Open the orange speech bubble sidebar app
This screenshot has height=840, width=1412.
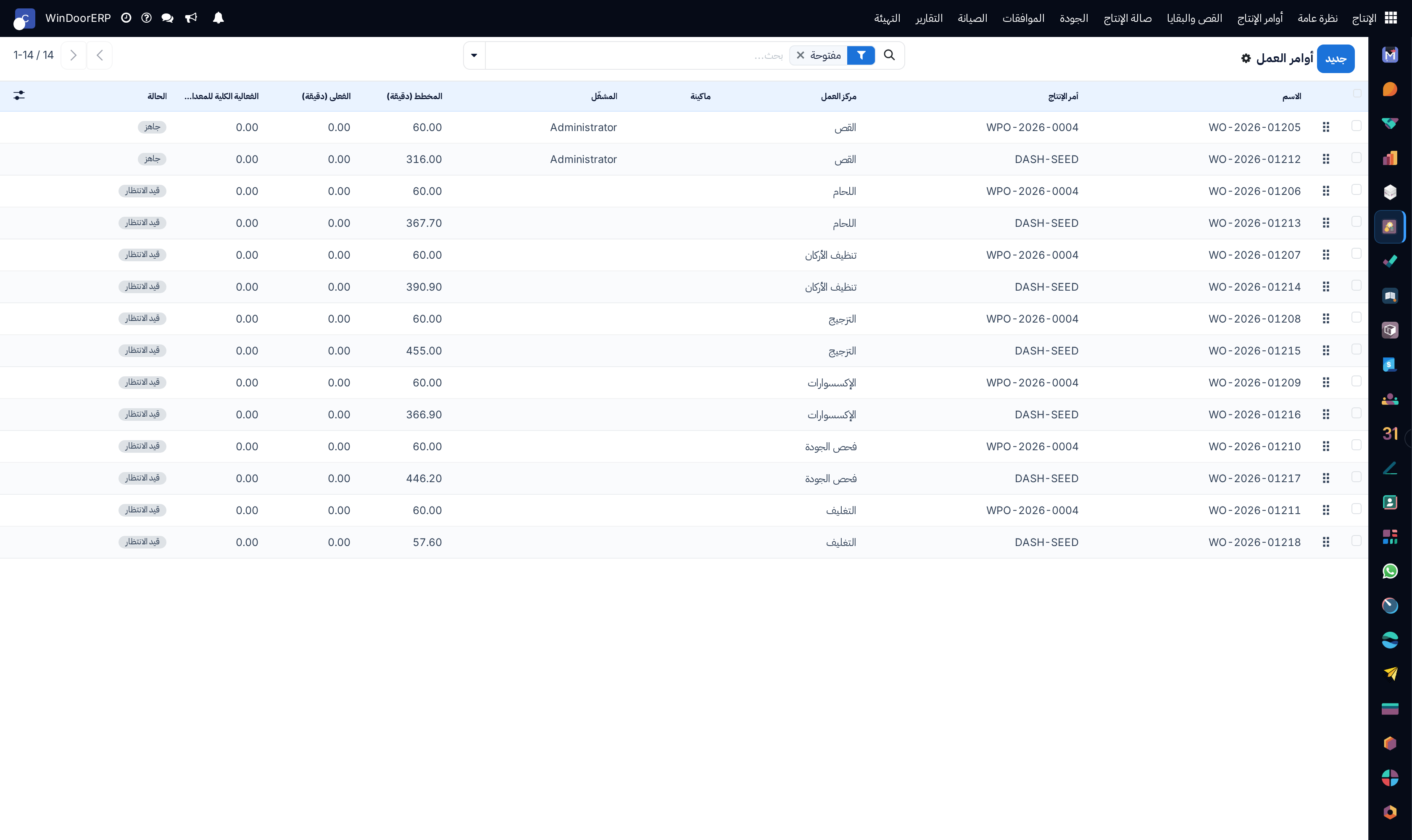[x=1390, y=89]
